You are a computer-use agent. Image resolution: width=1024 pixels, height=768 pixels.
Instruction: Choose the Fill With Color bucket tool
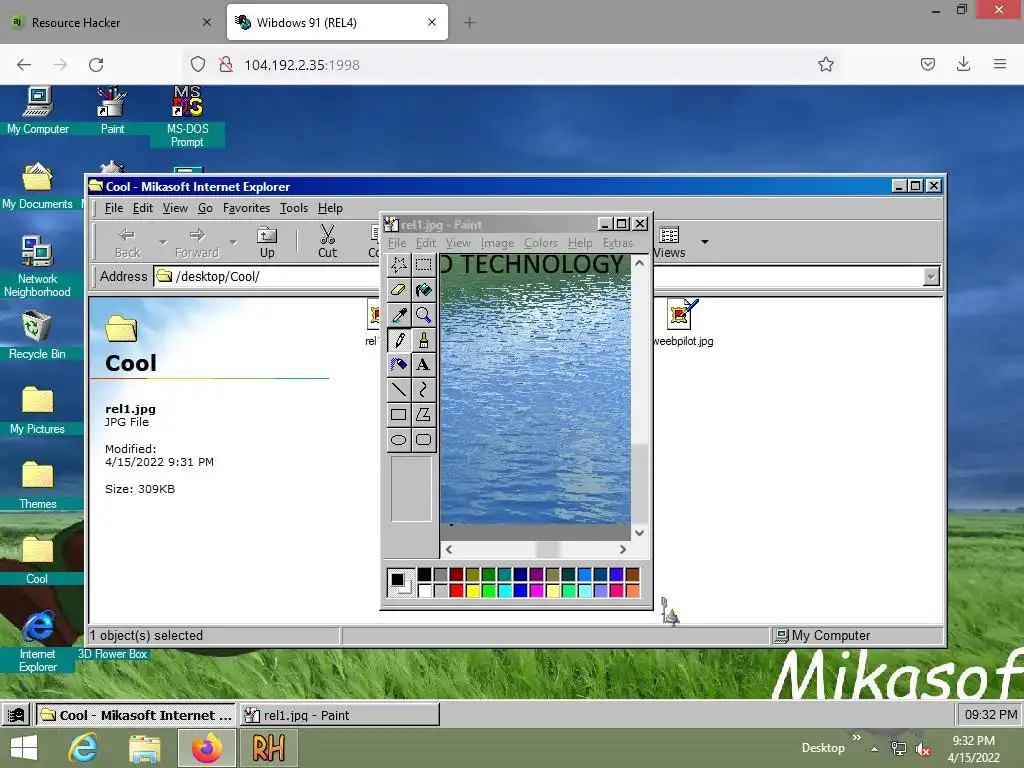(x=423, y=290)
